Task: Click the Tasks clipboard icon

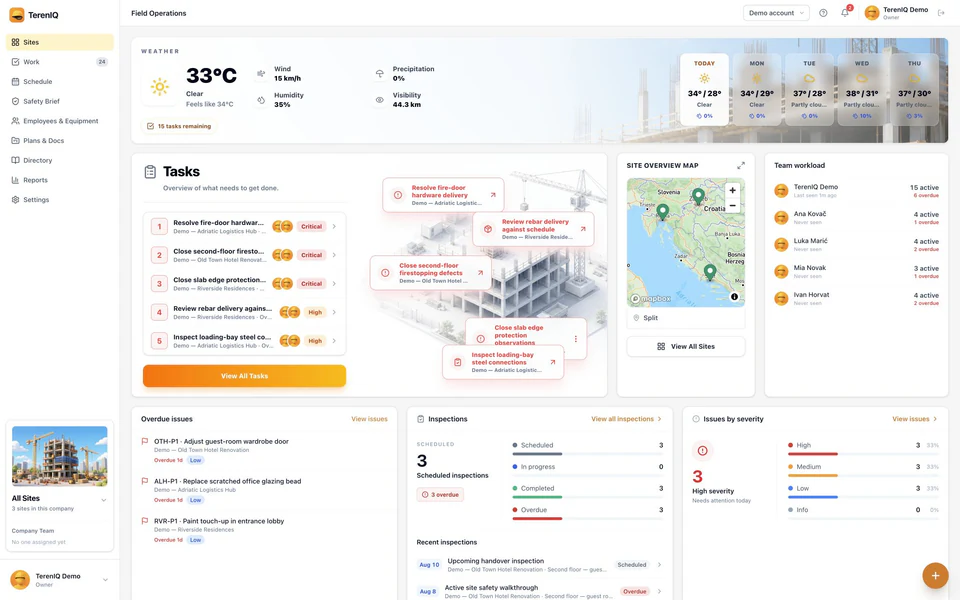Action: point(150,172)
